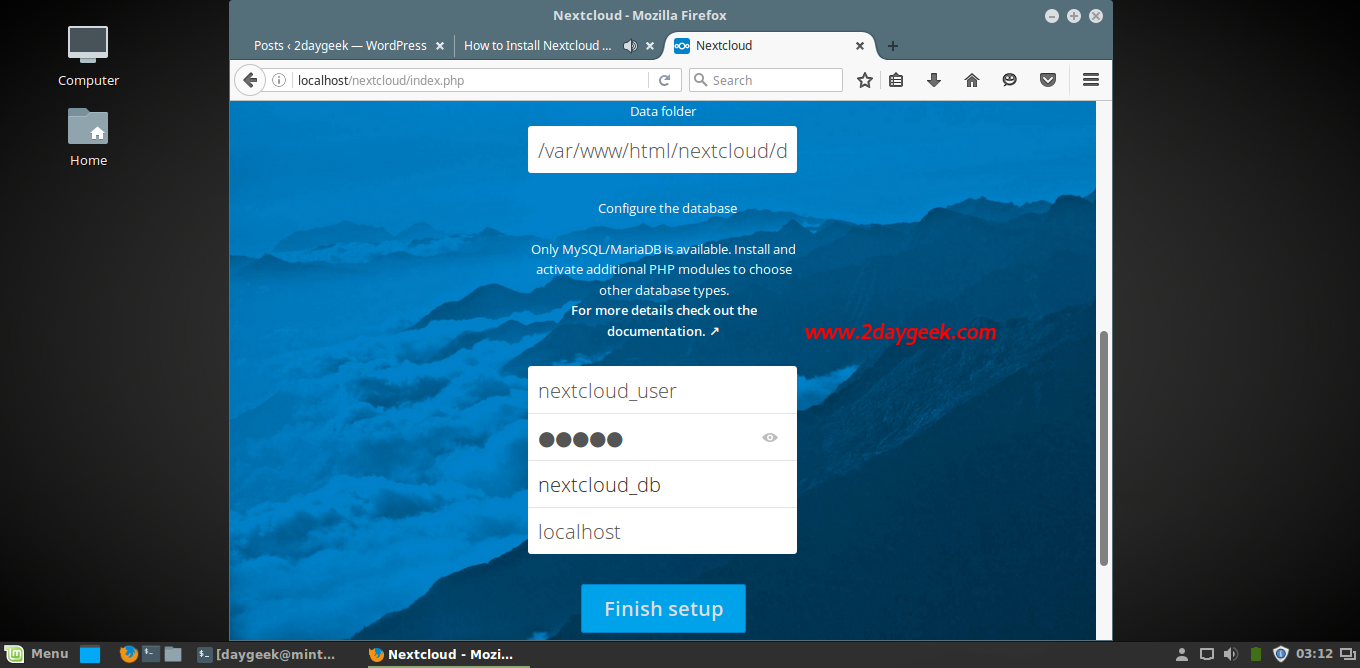The height and width of the screenshot is (668, 1360).
Task: Maximize the Firefox window
Action: point(1074,16)
